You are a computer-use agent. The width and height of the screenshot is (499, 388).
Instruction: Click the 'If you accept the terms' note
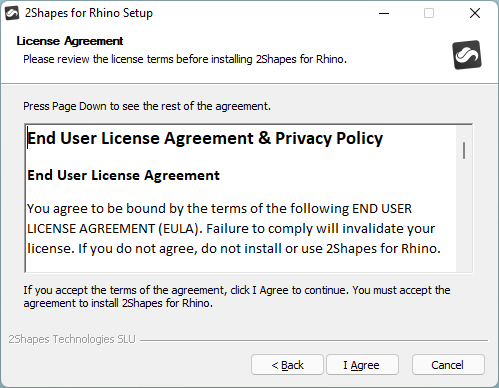tap(237, 297)
